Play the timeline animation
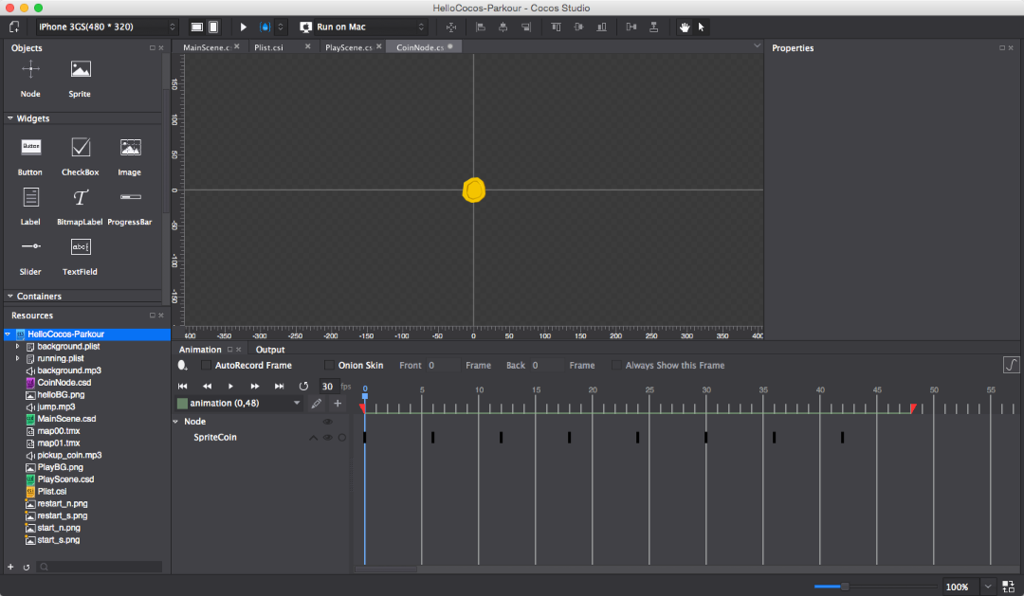 pyautogui.click(x=231, y=386)
